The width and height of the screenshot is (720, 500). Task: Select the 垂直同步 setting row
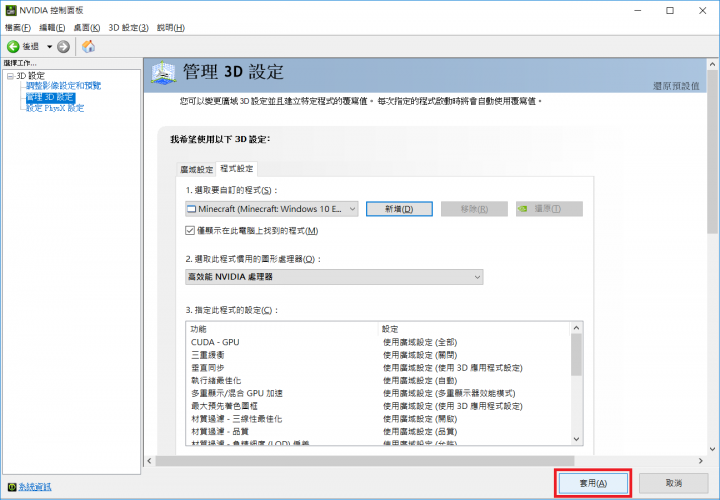[377, 368]
